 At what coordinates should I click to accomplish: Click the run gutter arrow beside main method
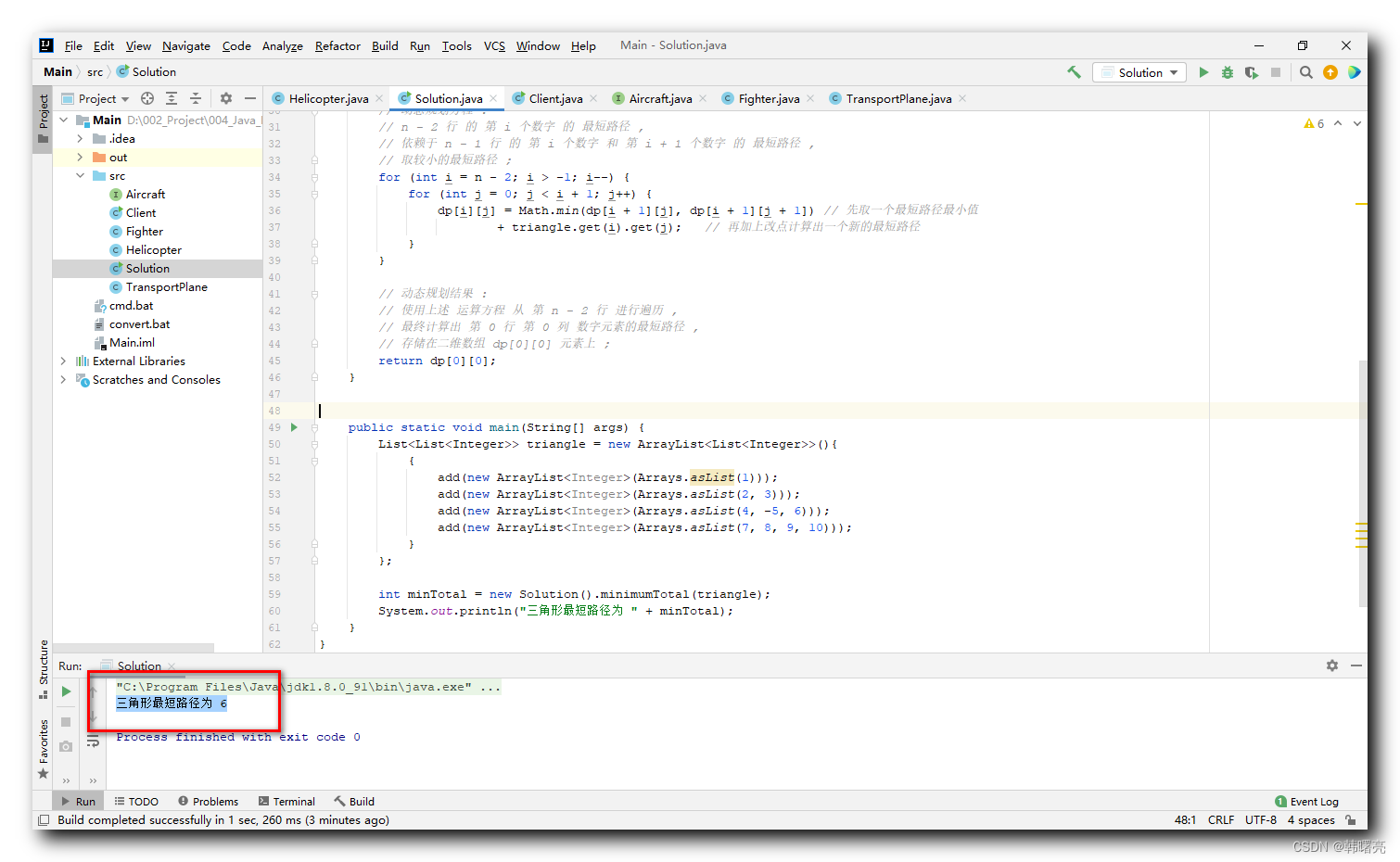294,427
